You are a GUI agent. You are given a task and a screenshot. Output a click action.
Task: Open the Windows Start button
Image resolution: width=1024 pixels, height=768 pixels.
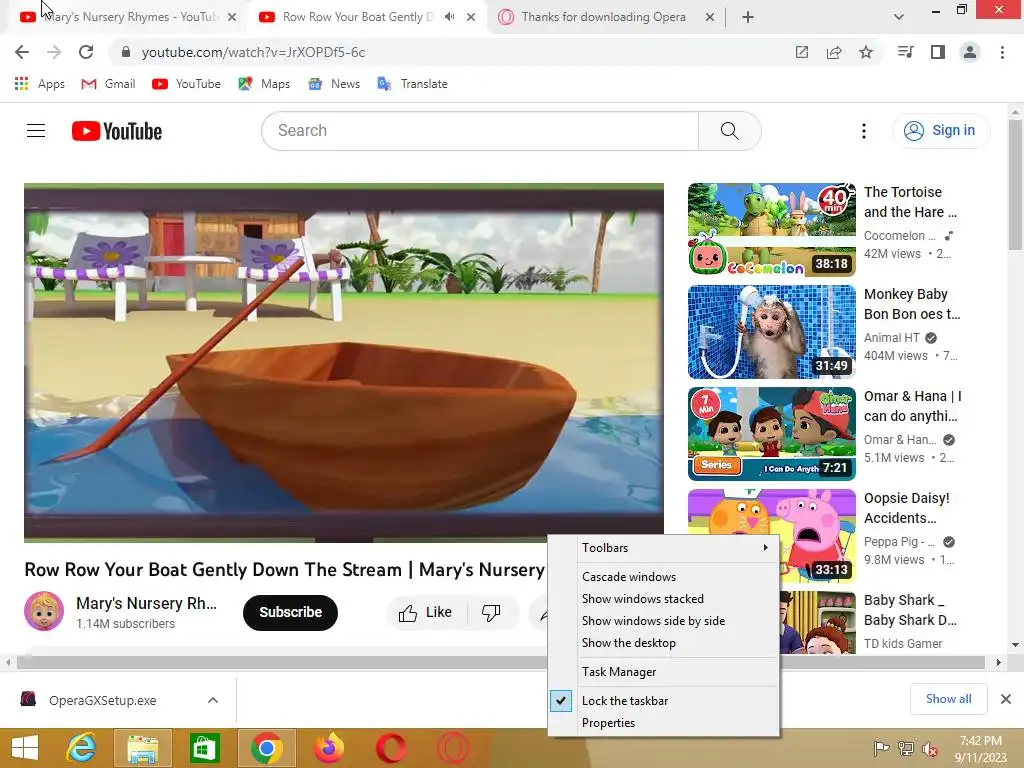pos(25,748)
